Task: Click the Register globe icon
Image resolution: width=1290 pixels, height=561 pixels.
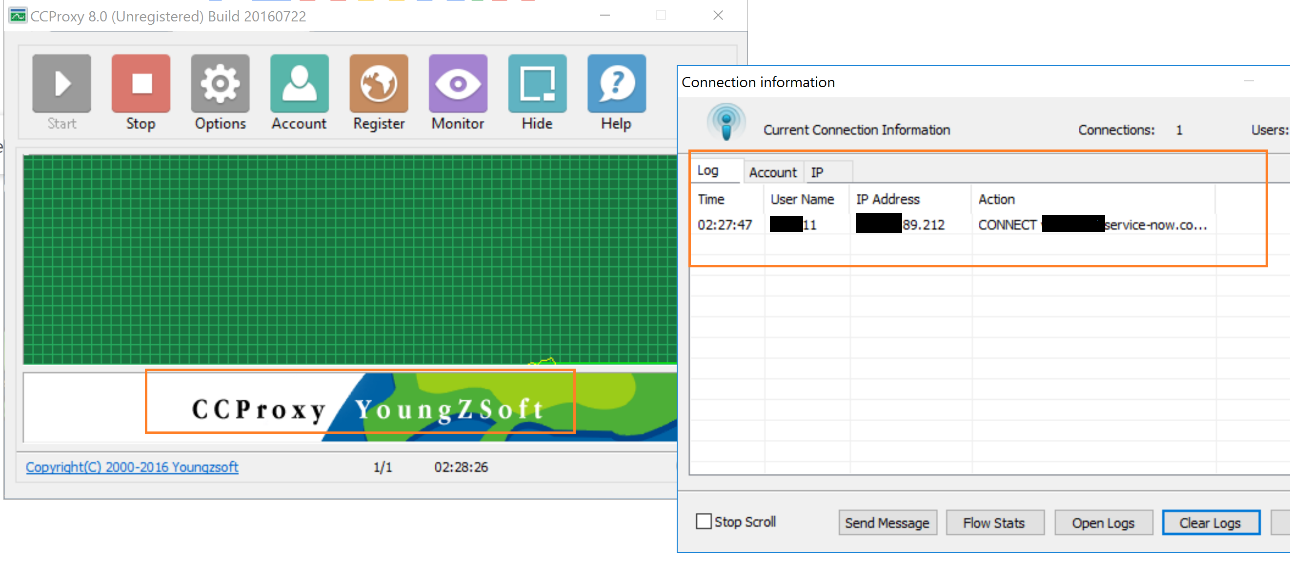Action: click(379, 84)
